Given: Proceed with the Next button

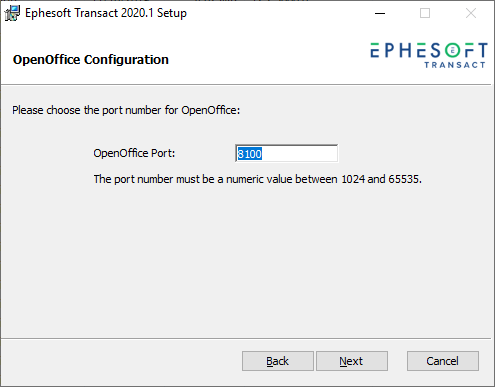Looking at the screenshot, I should pyautogui.click(x=352, y=361).
